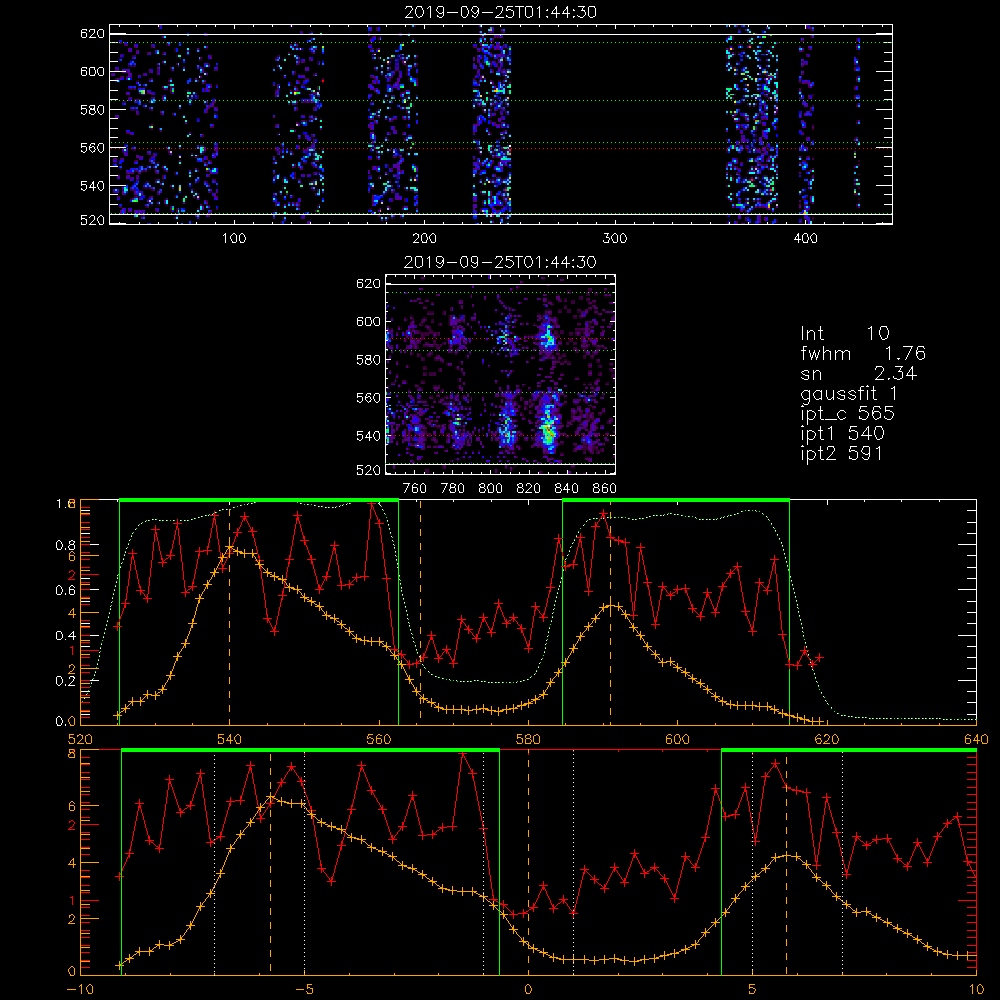
Task: Click the '400' x-axis label of top spectrogram
Action: (805, 239)
